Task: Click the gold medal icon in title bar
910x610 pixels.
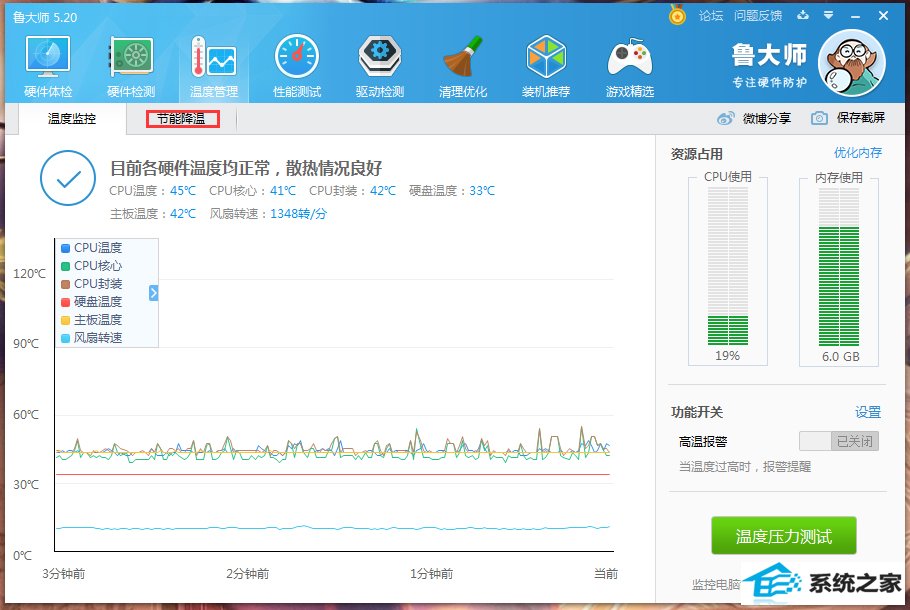Action: 677,15
